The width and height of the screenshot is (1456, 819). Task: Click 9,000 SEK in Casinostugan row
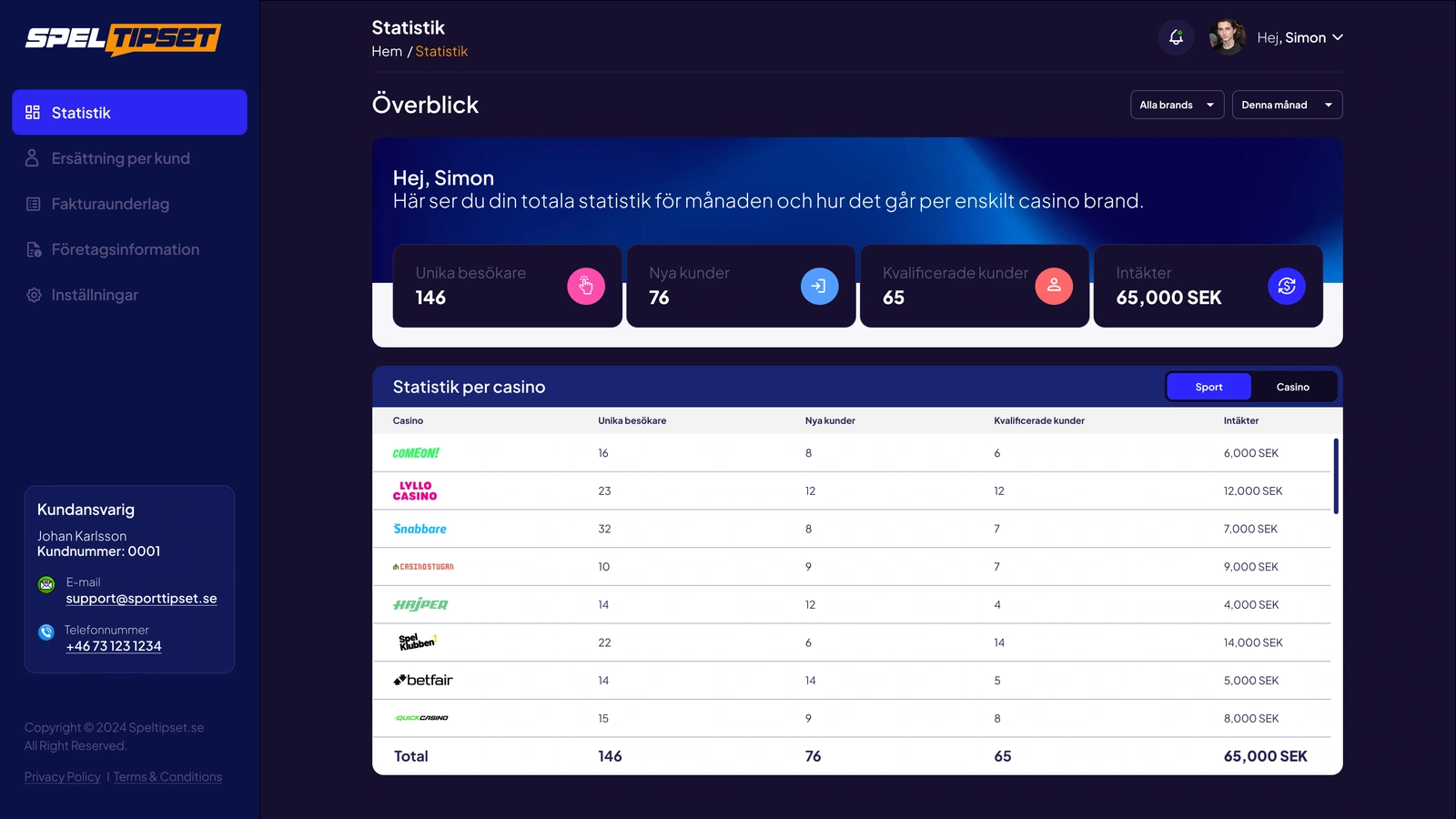(x=1251, y=566)
